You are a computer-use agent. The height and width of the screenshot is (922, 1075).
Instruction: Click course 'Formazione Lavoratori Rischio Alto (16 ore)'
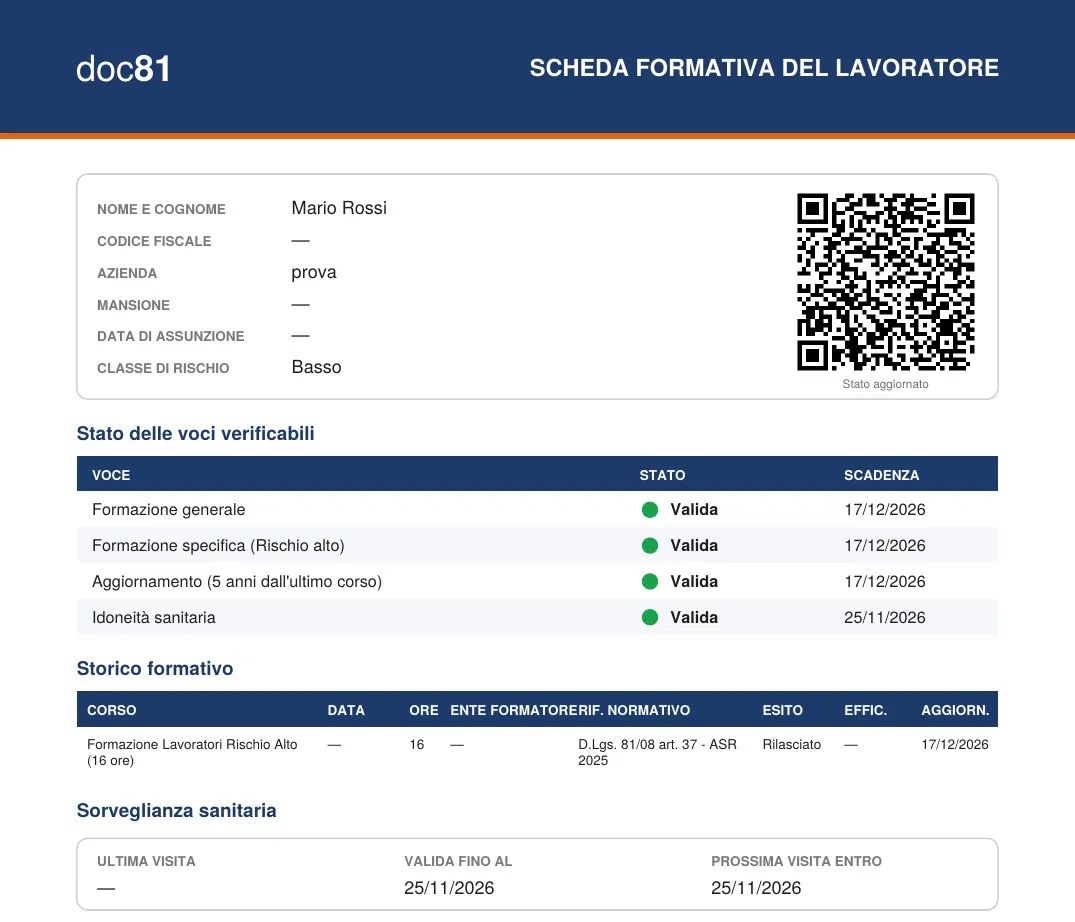coord(192,752)
